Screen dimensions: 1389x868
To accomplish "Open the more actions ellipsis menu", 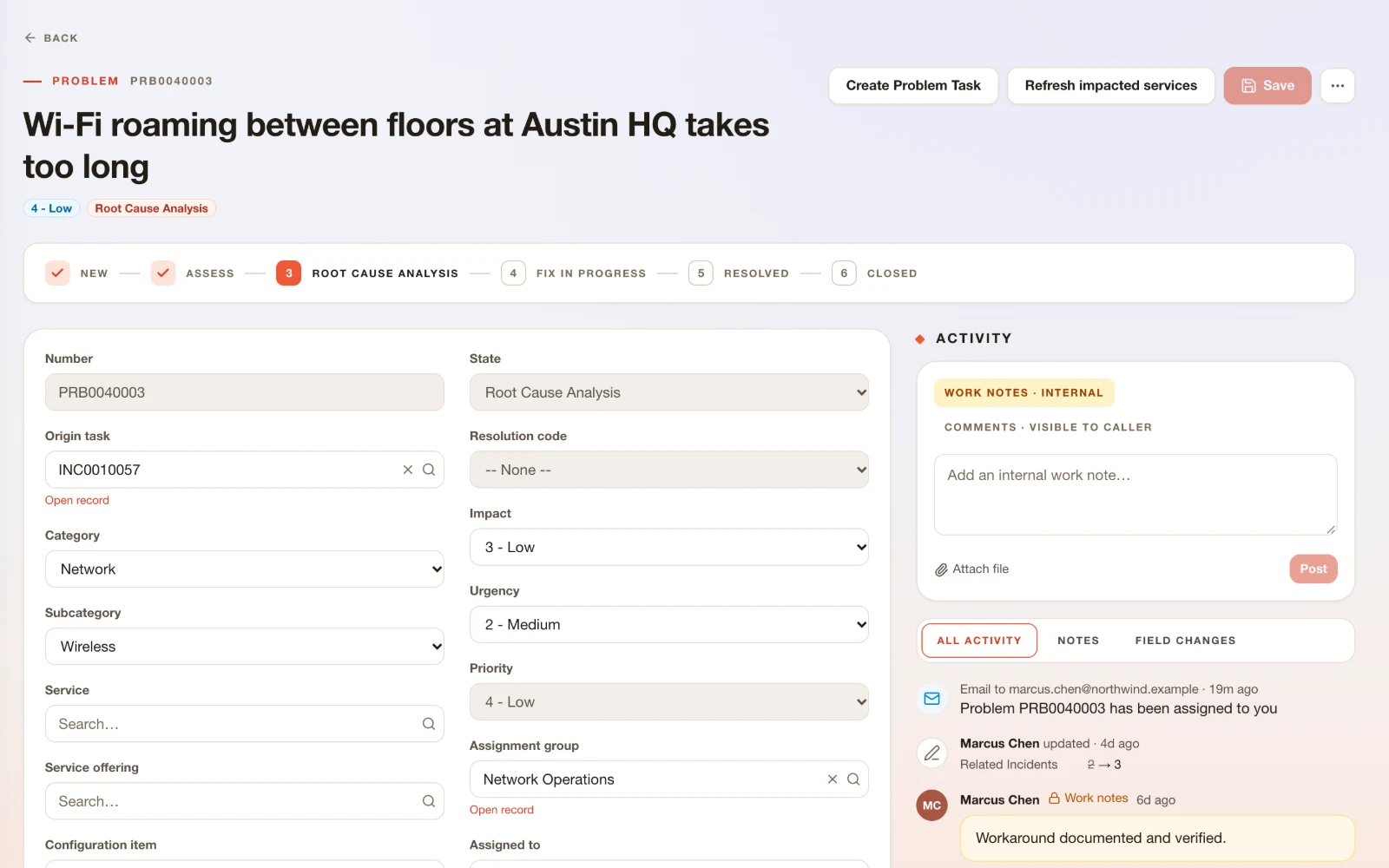I will 1337,86.
